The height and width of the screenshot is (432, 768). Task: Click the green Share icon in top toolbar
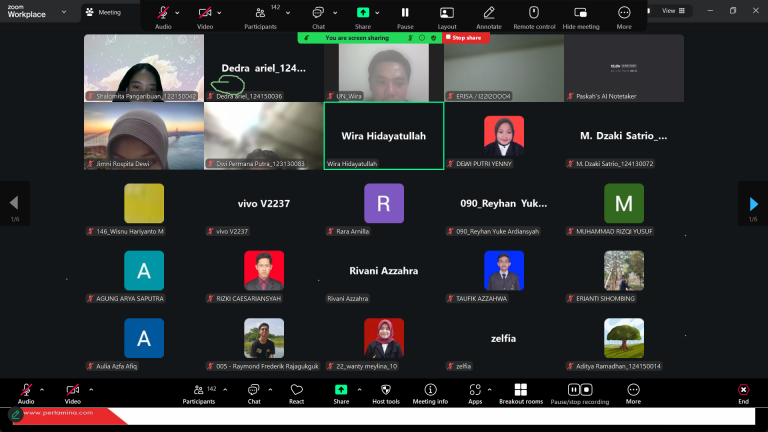[x=363, y=13]
